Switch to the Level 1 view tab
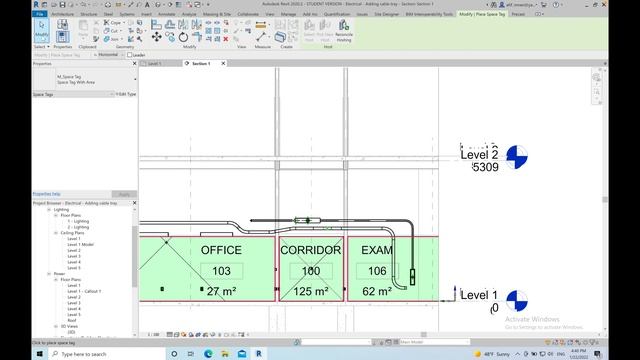The width and height of the screenshot is (640, 360). pyautogui.click(x=155, y=64)
